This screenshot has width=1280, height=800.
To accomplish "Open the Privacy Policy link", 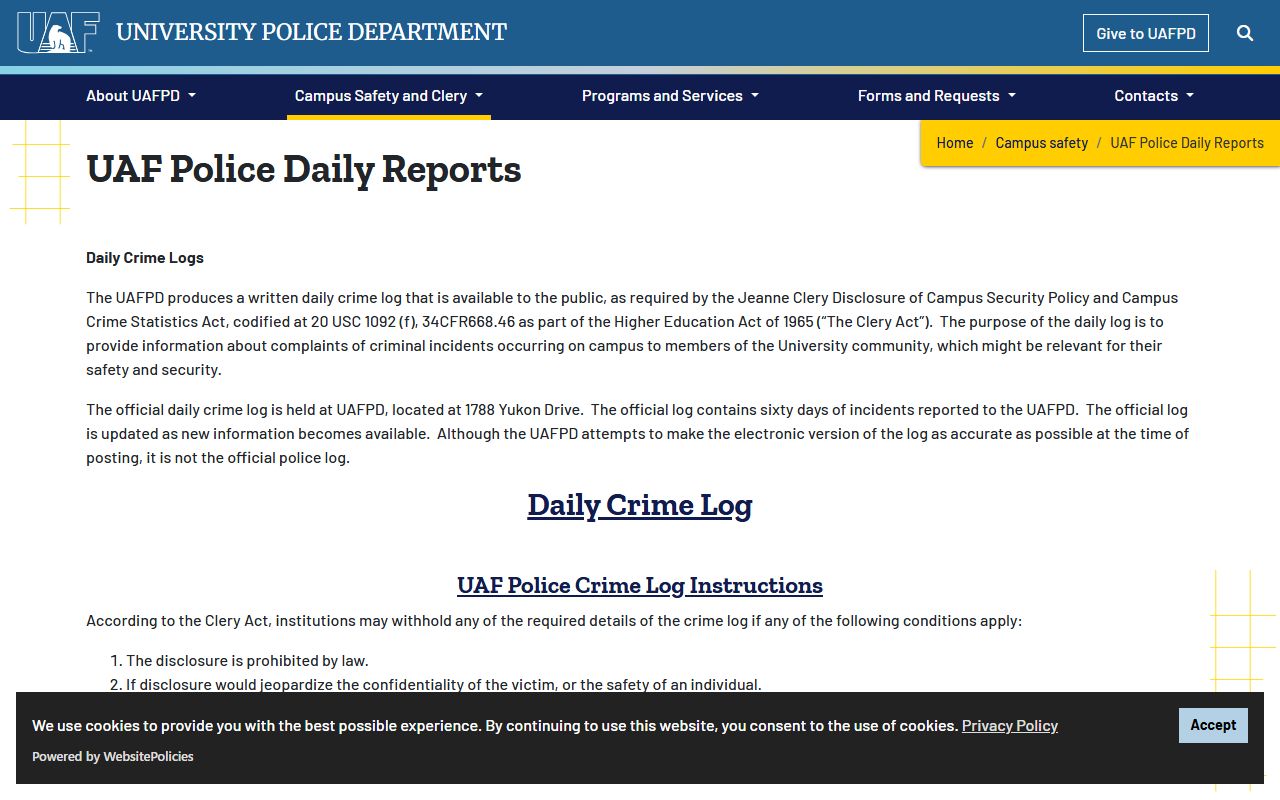I will tap(1010, 726).
